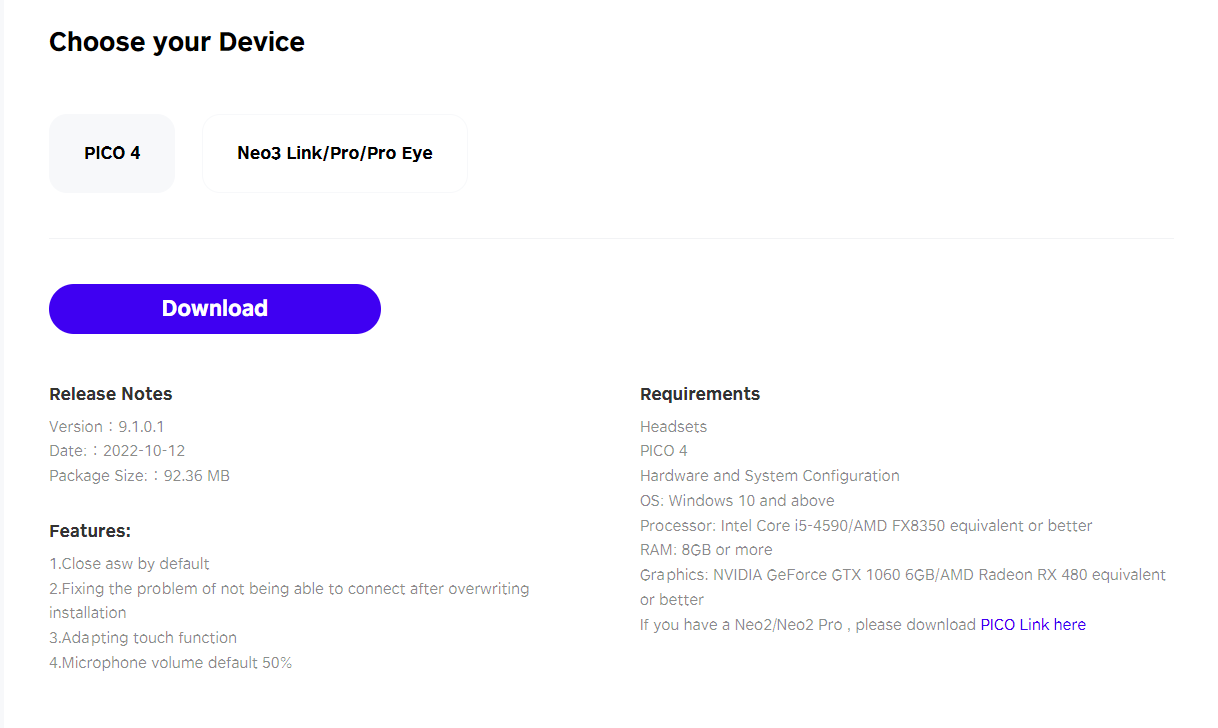The width and height of the screenshot is (1218, 728).
Task: Click the overwriting installation fix feature item
Action: (x=289, y=600)
